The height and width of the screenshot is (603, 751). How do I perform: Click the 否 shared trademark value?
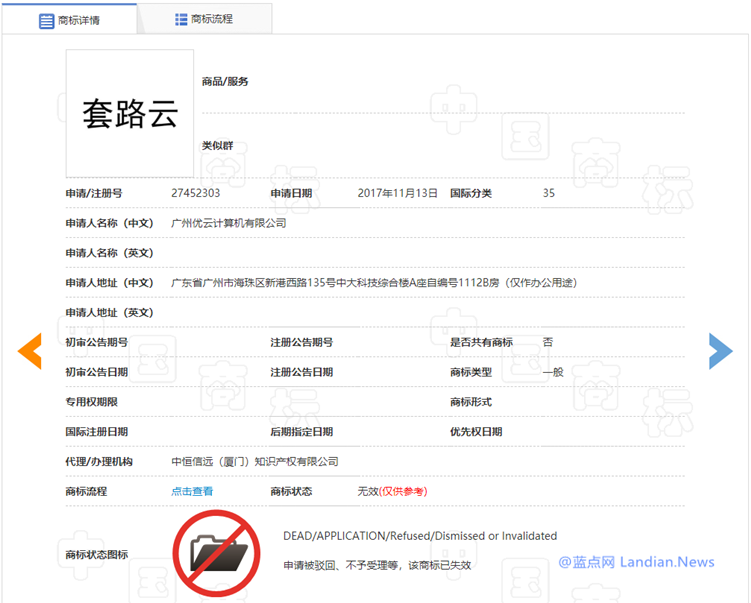[547, 342]
